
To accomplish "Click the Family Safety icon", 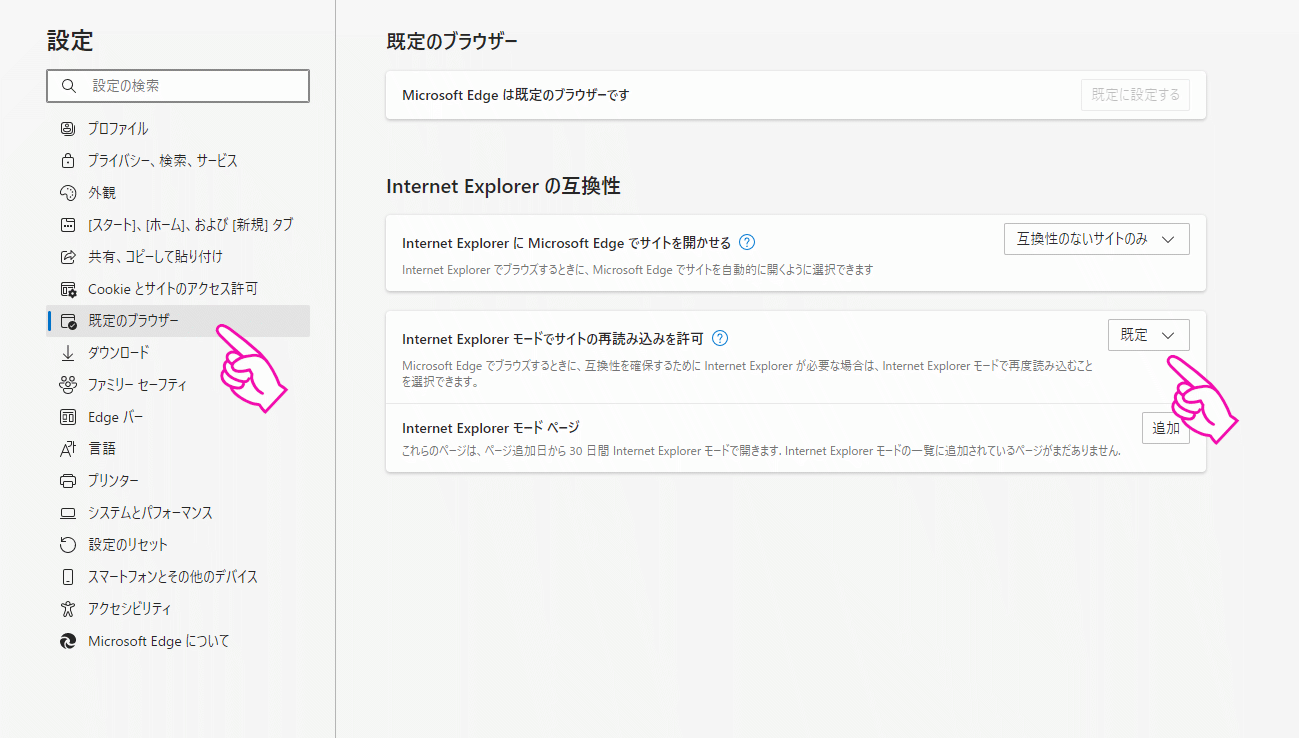I will pos(68,385).
